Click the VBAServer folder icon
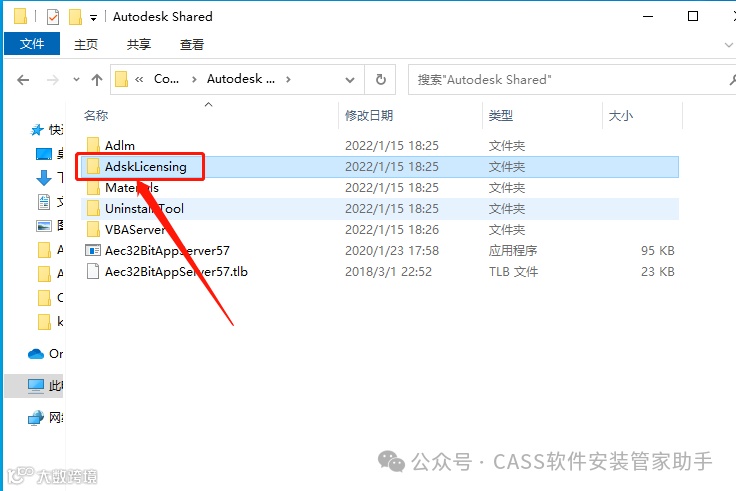Image resolution: width=736 pixels, height=491 pixels. click(x=93, y=230)
